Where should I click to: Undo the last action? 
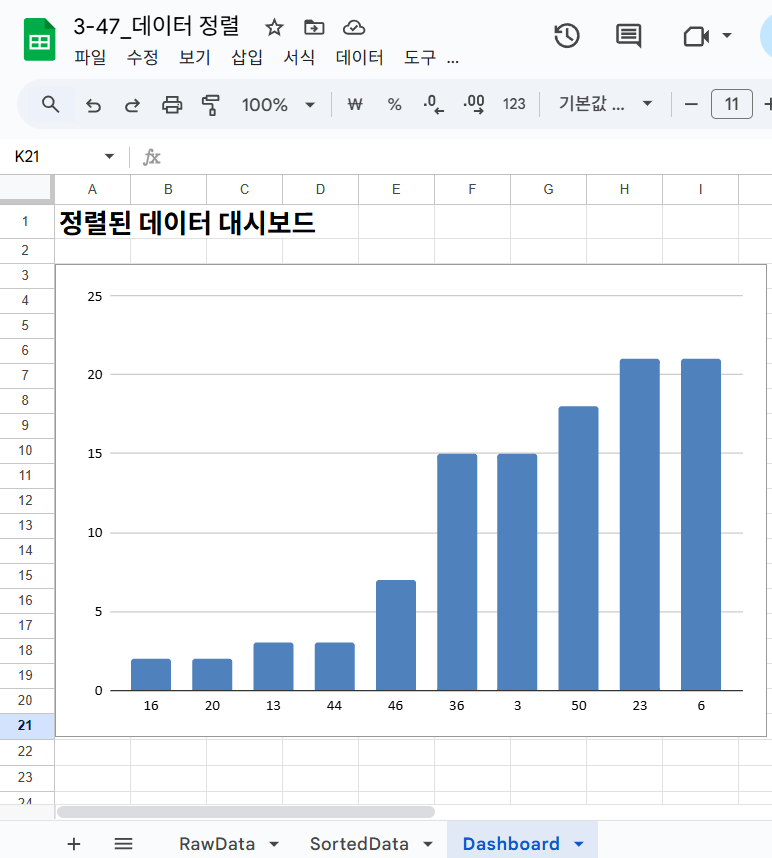point(94,105)
